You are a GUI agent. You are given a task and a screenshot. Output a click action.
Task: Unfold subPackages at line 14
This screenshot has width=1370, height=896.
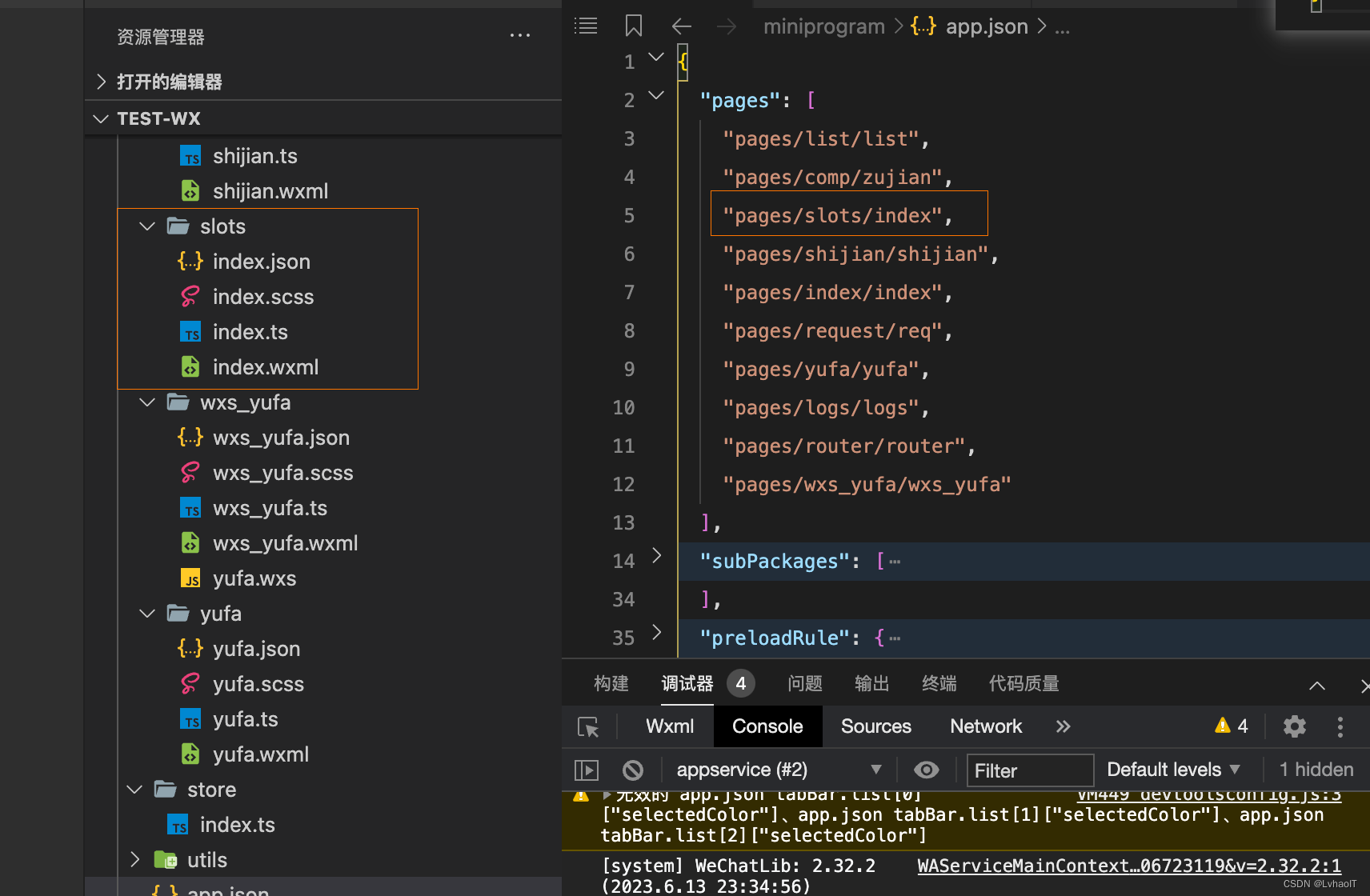(x=656, y=556)
